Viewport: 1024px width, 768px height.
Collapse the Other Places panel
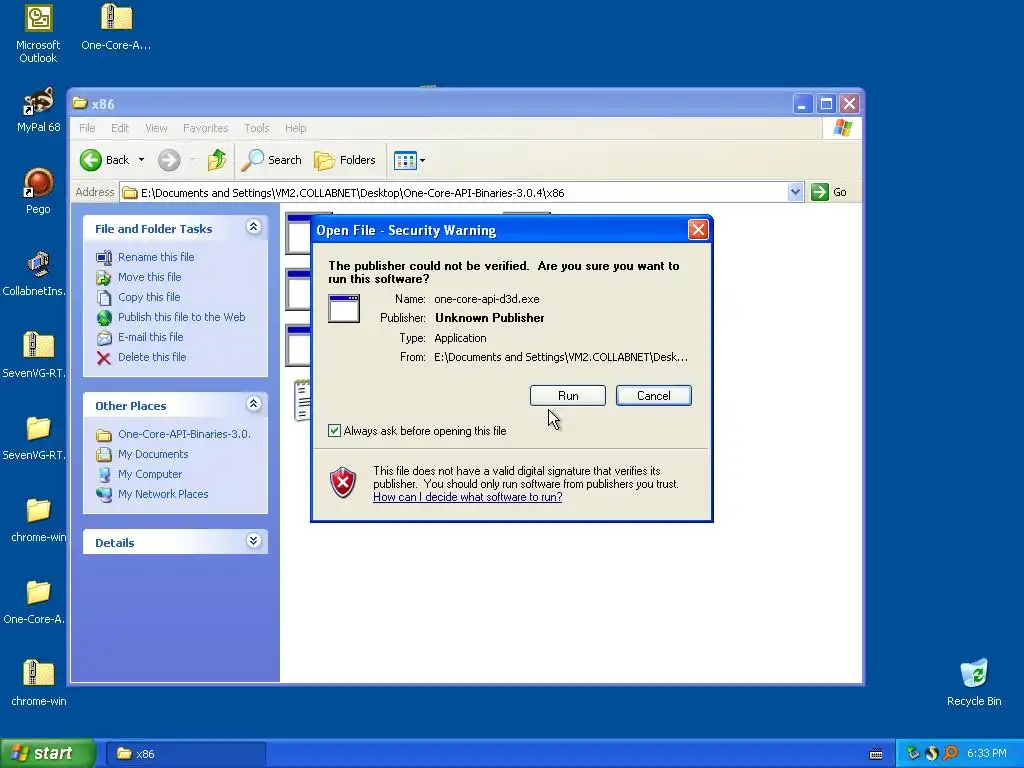pos(253,404)
